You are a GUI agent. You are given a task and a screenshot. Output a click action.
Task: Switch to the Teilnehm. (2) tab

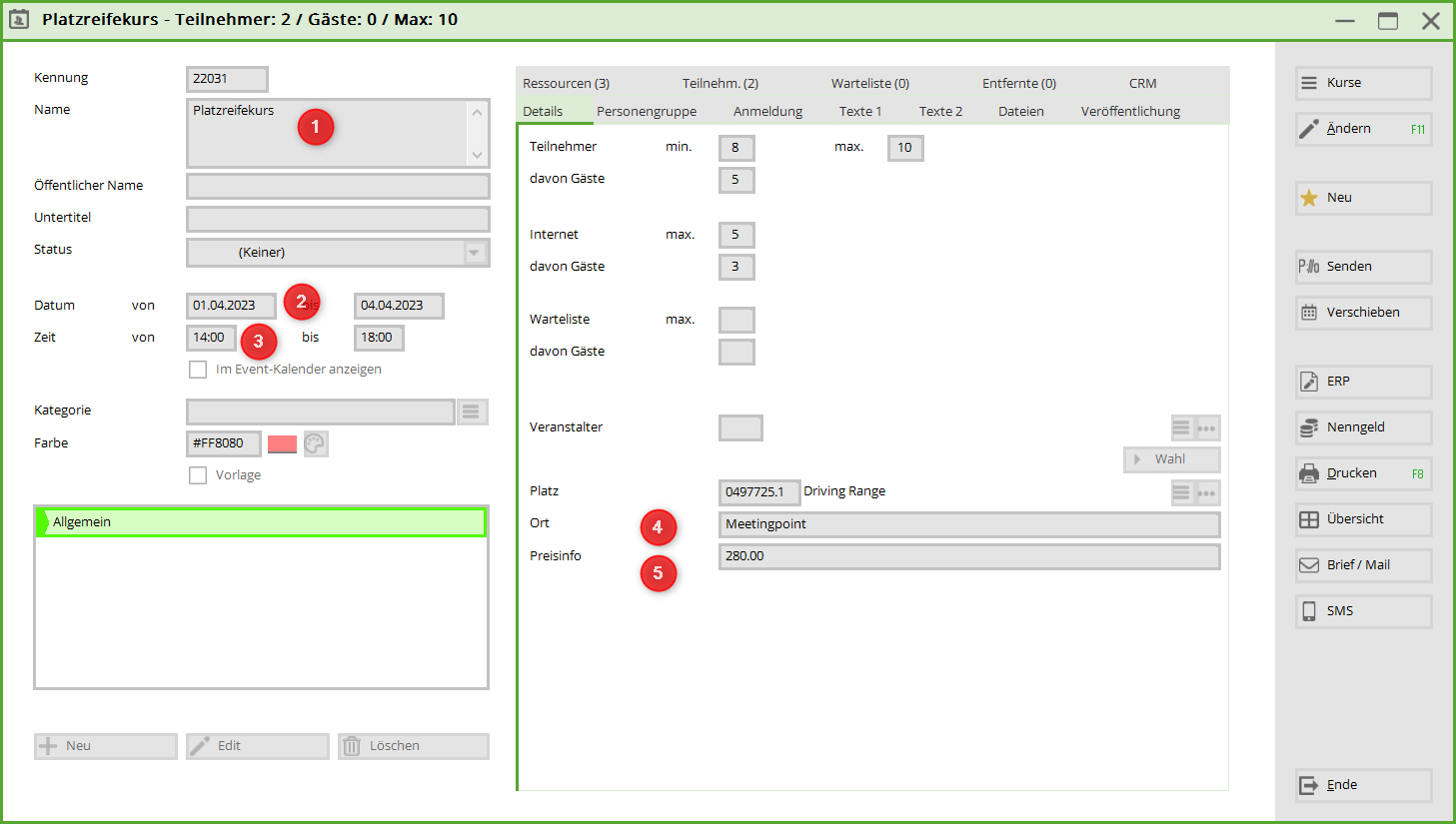pyautogui.click(x=720, y=83)
